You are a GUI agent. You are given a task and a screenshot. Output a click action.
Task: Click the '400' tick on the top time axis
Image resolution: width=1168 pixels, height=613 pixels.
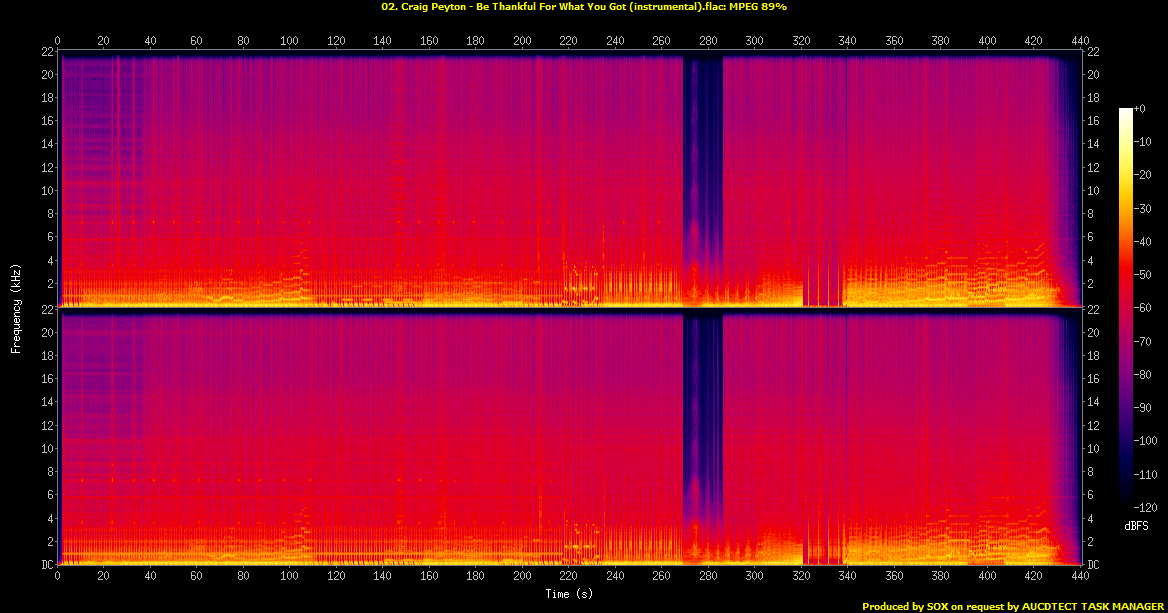(987, 41)
